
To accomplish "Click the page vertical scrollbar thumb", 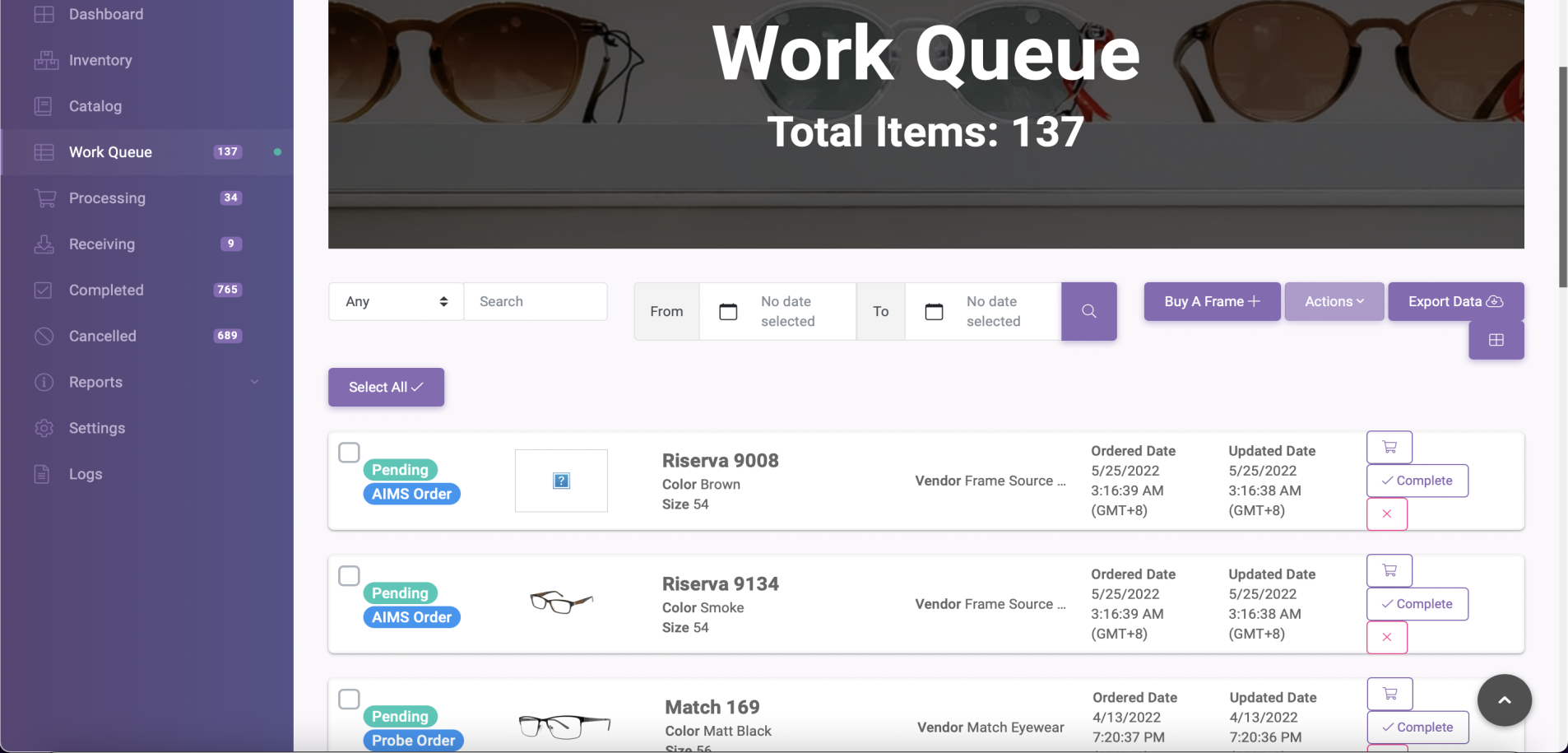I will (x=1563, y=177).
